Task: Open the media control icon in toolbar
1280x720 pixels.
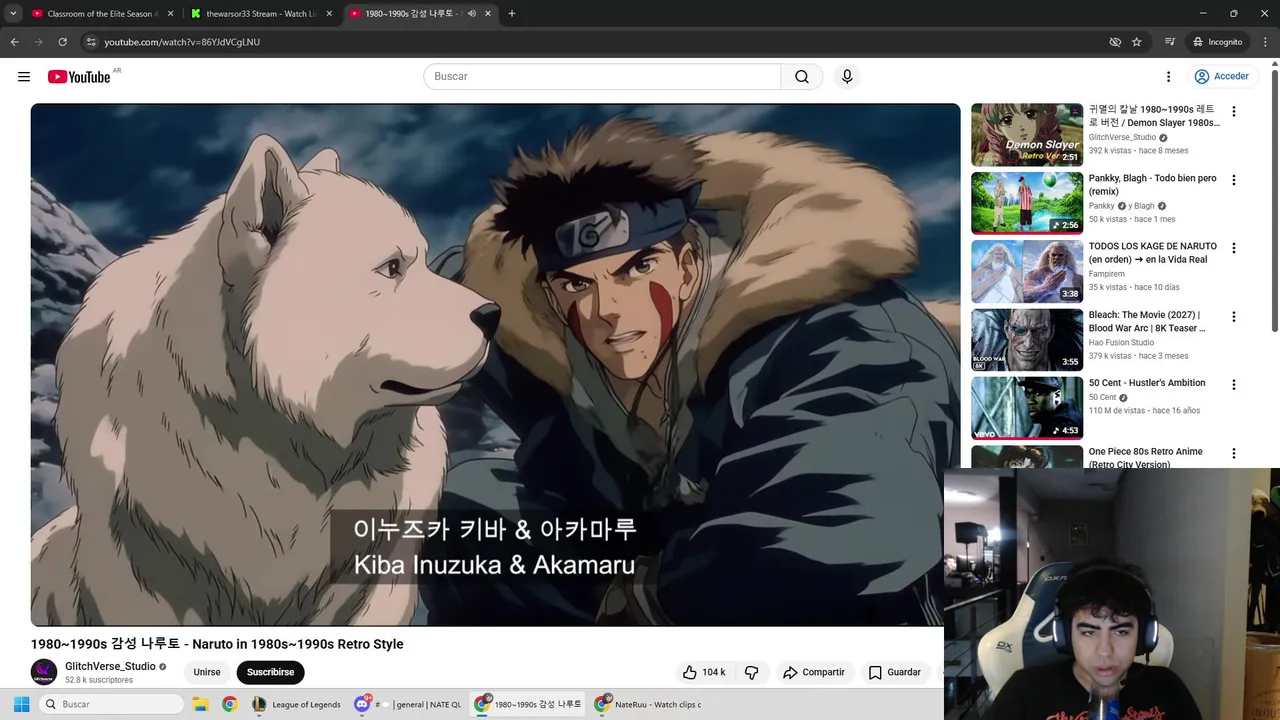Action: 1169,42
